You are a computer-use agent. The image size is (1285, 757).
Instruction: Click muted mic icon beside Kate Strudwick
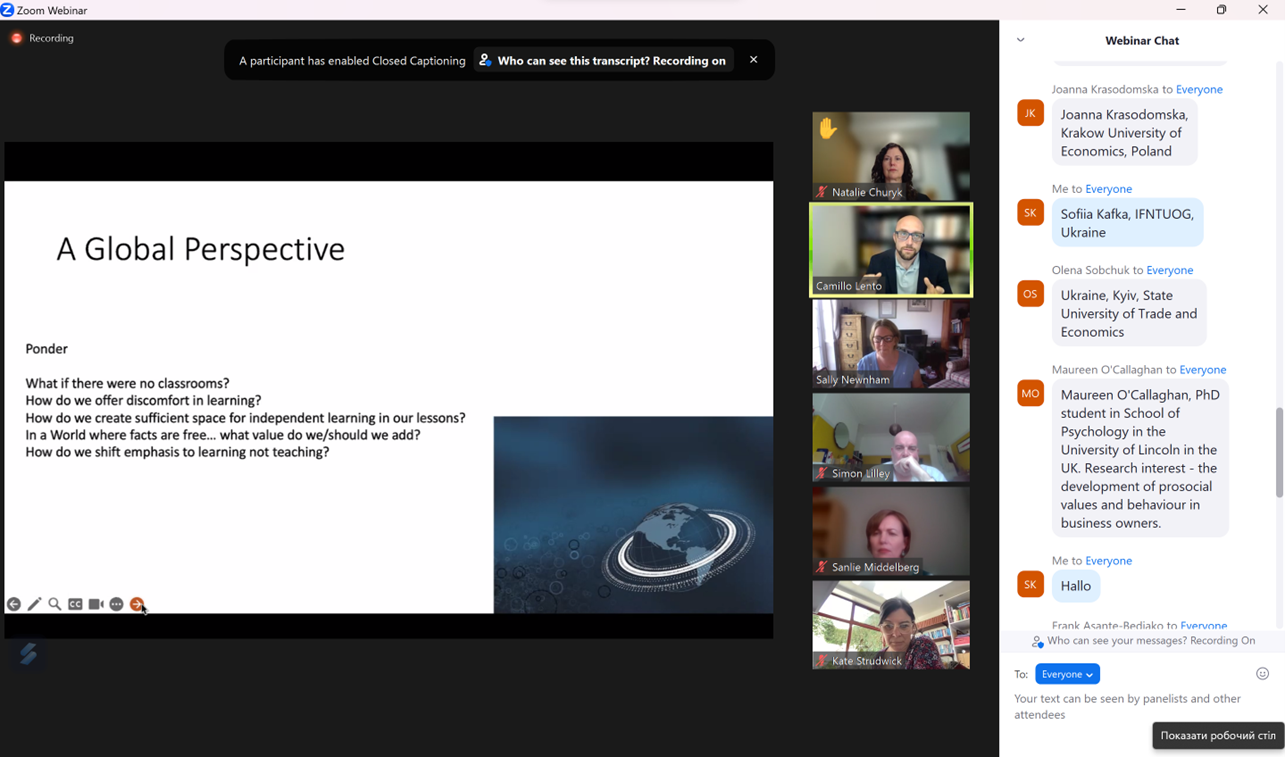[822, 661]
